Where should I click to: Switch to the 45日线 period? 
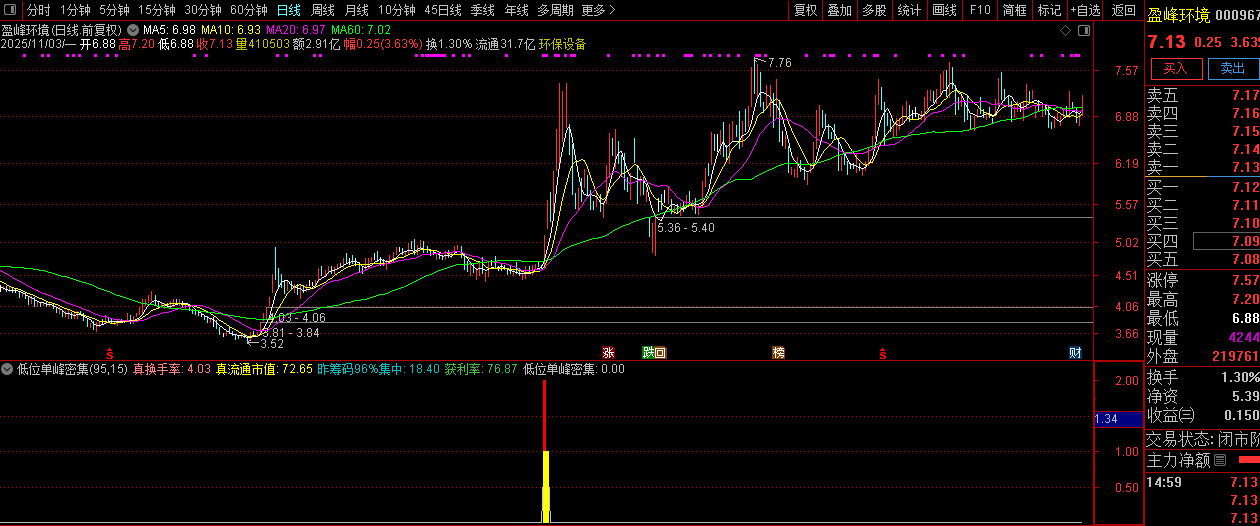click(443, 10)
